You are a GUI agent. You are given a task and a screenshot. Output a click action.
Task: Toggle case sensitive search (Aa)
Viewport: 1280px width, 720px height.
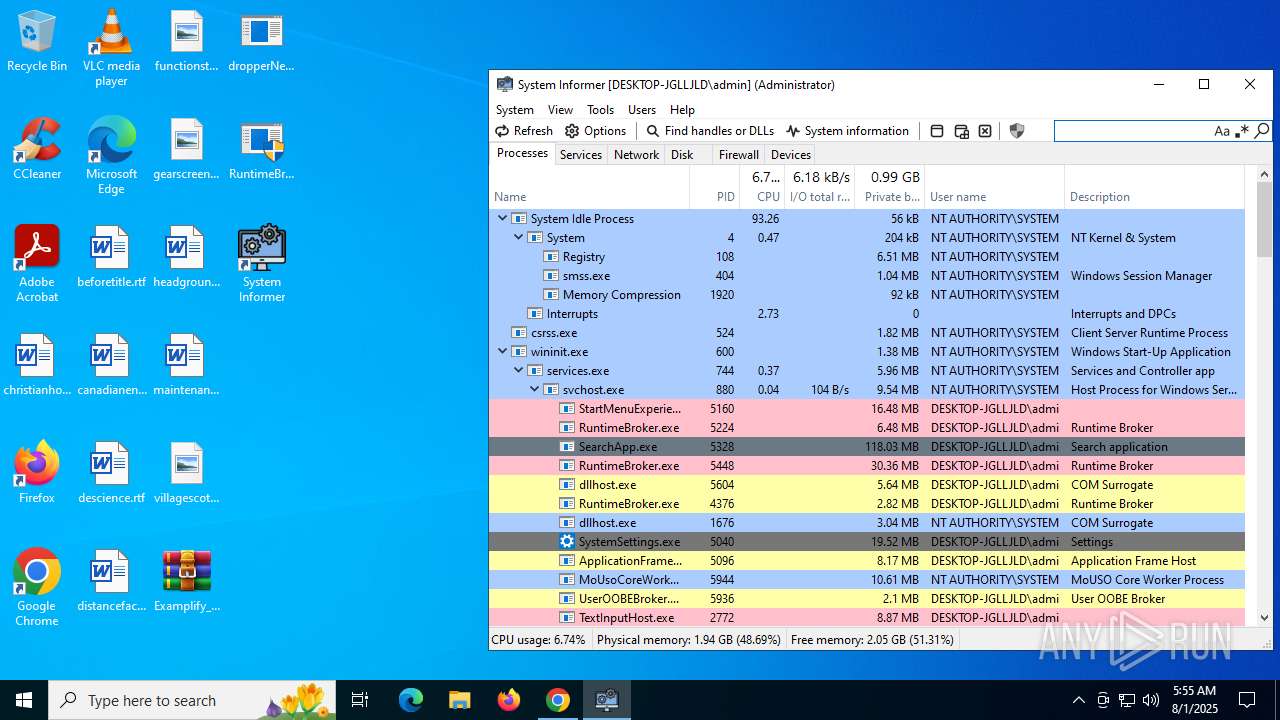pos(1222,131)
